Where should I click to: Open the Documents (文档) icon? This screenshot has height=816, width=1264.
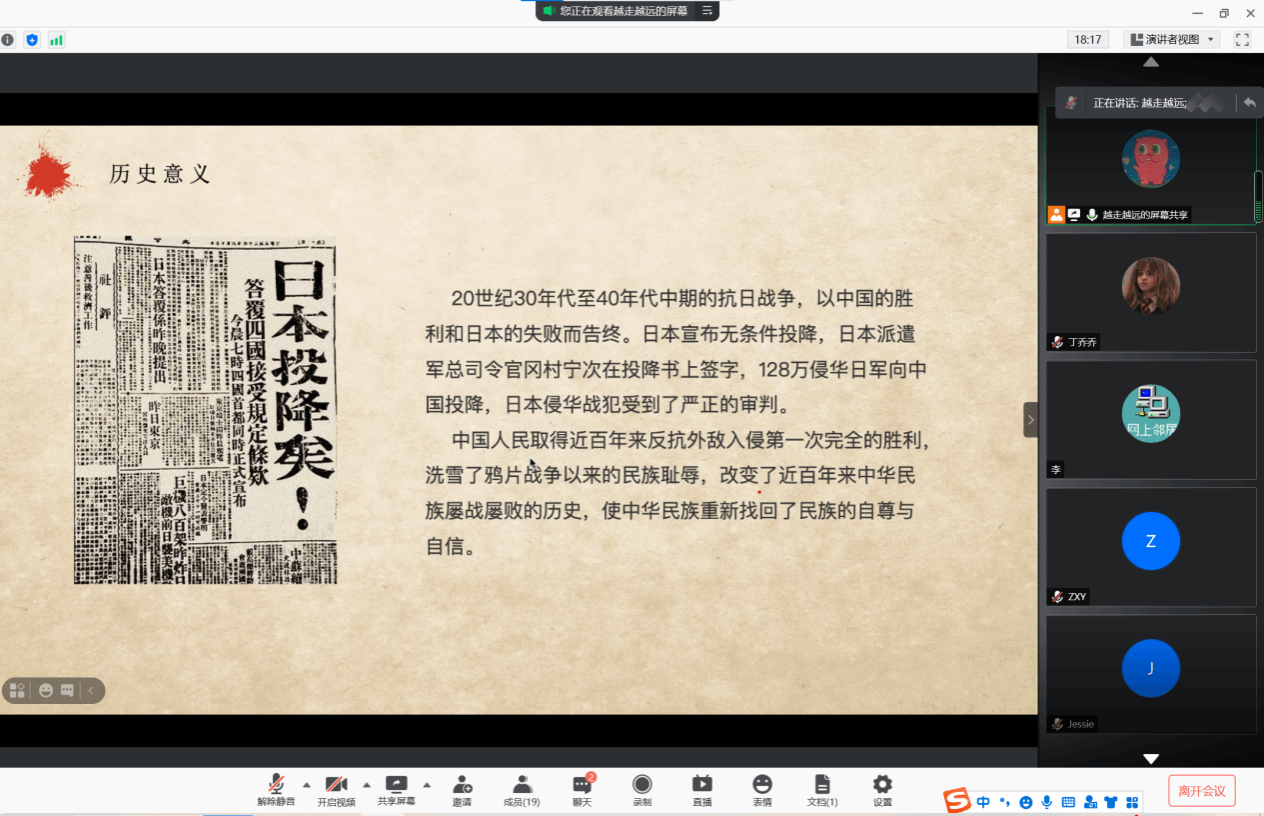[822, 789]
